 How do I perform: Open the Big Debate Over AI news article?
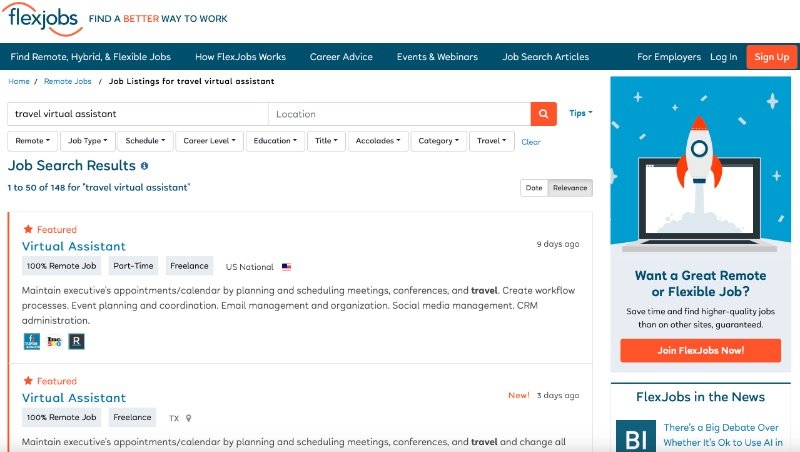click(721, 435)
